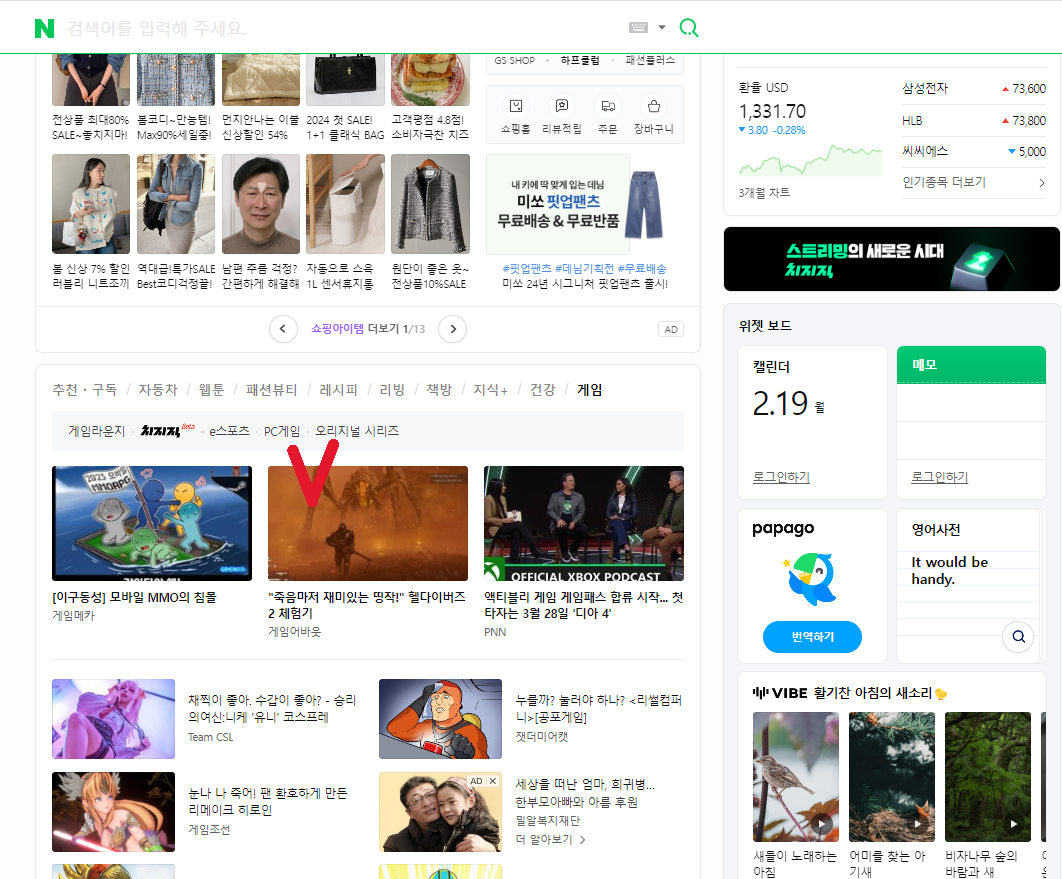The image size is (1062, 879).
Task: Open 인기종목 더보기 chevron
Action: (1042, 183)
